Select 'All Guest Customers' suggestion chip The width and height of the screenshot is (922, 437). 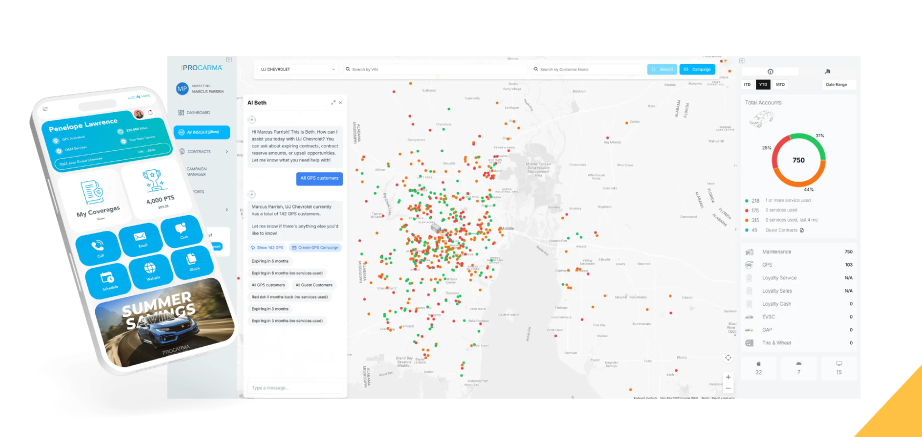[x=313, y=284]
